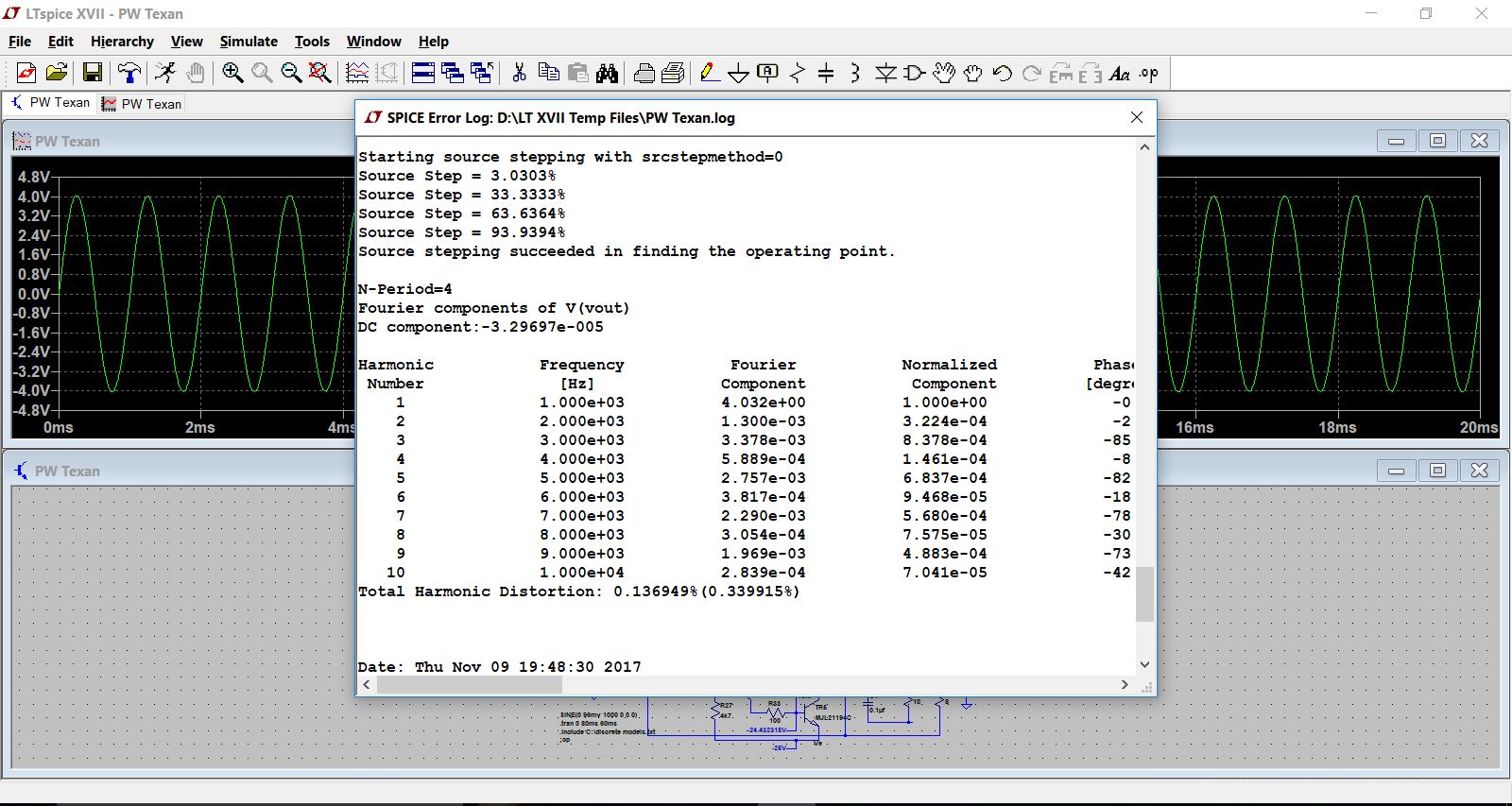Place an inductor component

855,73
